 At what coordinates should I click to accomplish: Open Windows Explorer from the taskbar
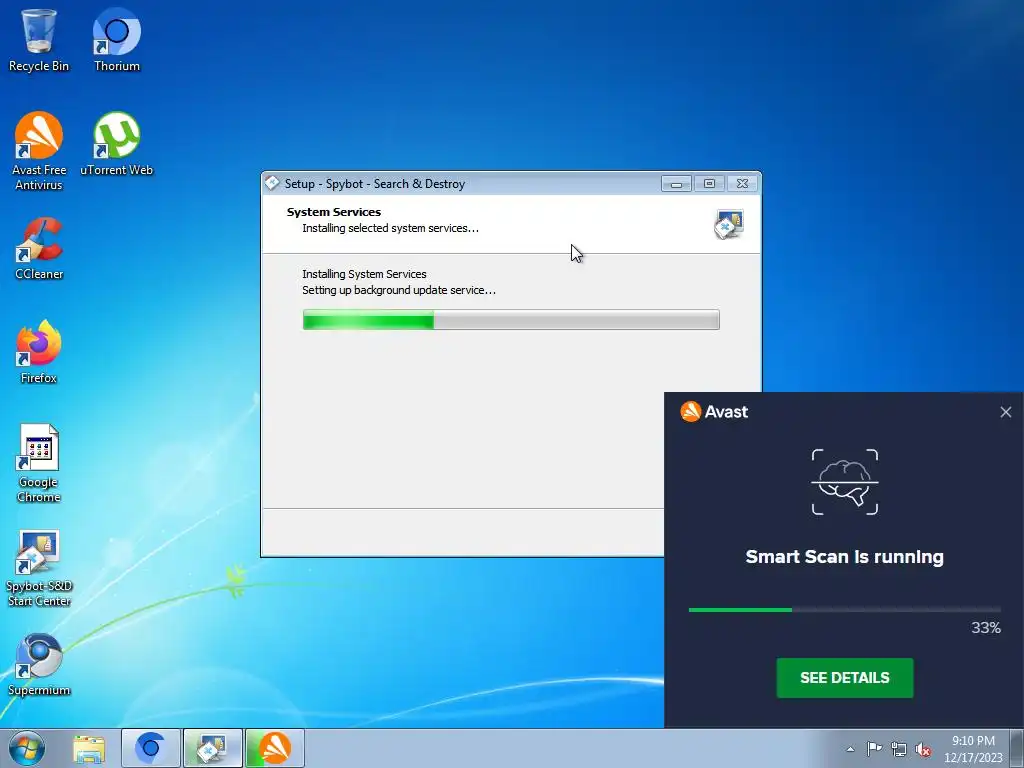tap(89, 748)
